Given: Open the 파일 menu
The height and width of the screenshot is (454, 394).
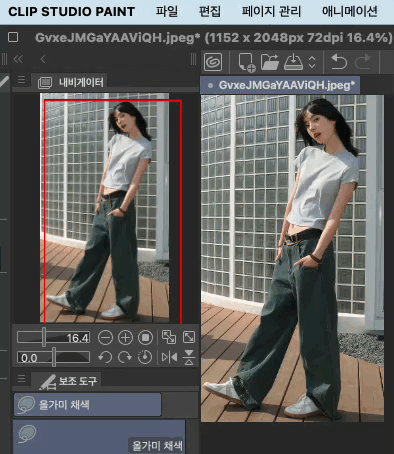Looking at the screenshot, I should (x=167, y=12).
